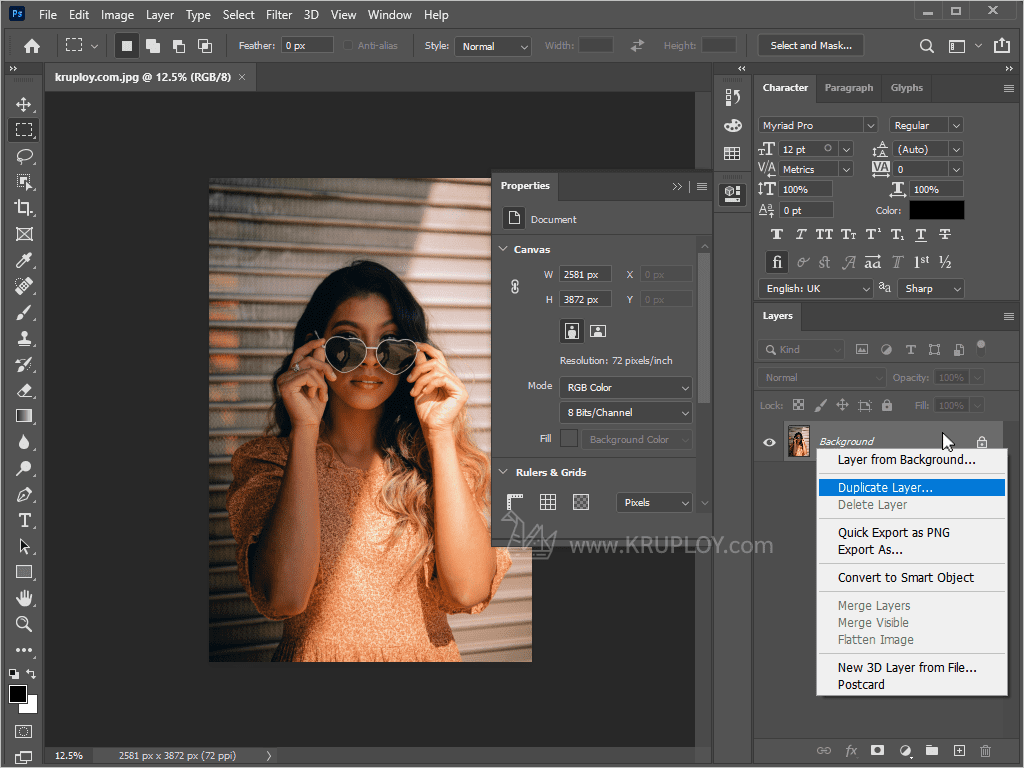Select the Spot Healing Brush tool

click(24, 286)
